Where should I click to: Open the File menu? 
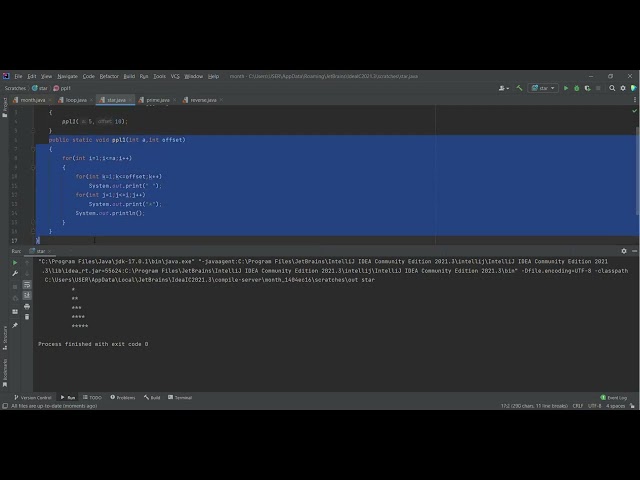tap(18, 76)
